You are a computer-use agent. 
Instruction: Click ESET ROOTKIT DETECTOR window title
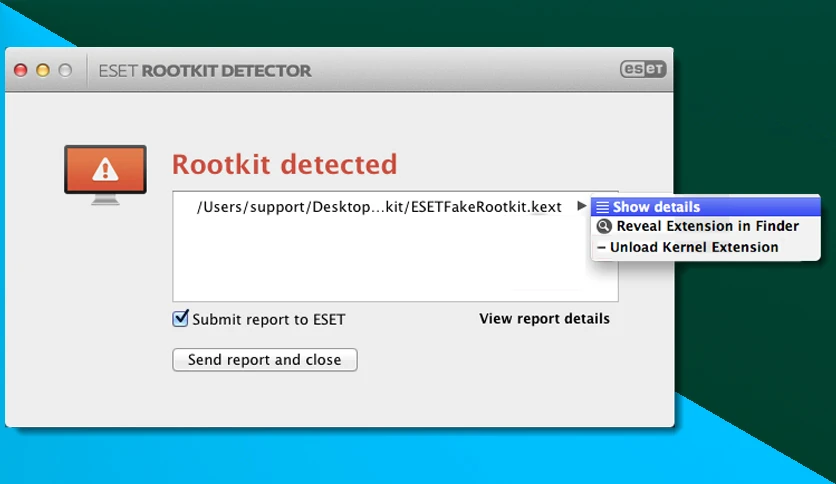[205, 71]
